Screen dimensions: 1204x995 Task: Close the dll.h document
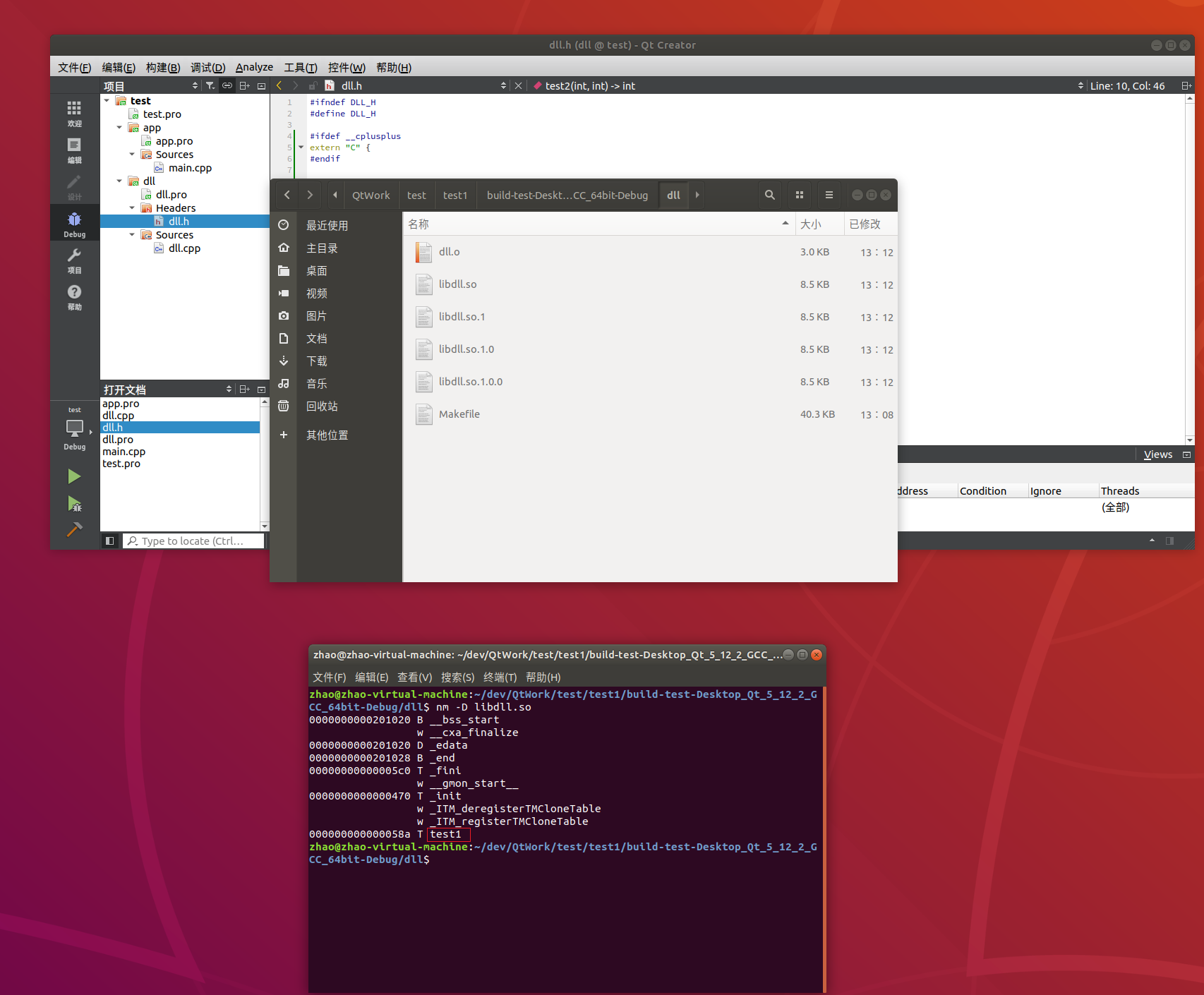519,85
